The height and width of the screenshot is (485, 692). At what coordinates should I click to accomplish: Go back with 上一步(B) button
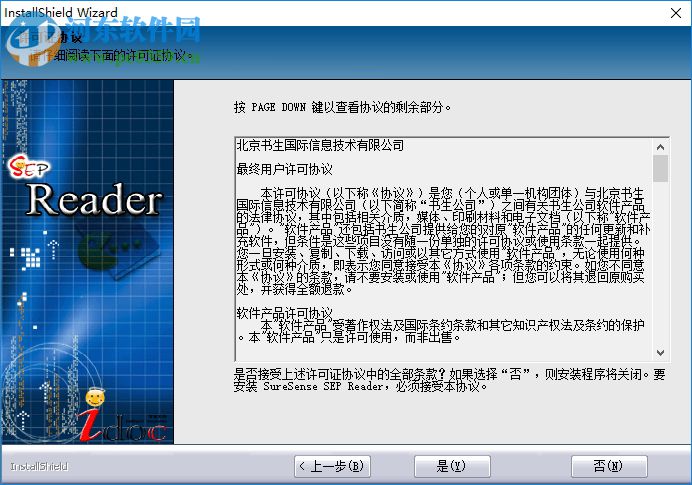coord(332,466)
